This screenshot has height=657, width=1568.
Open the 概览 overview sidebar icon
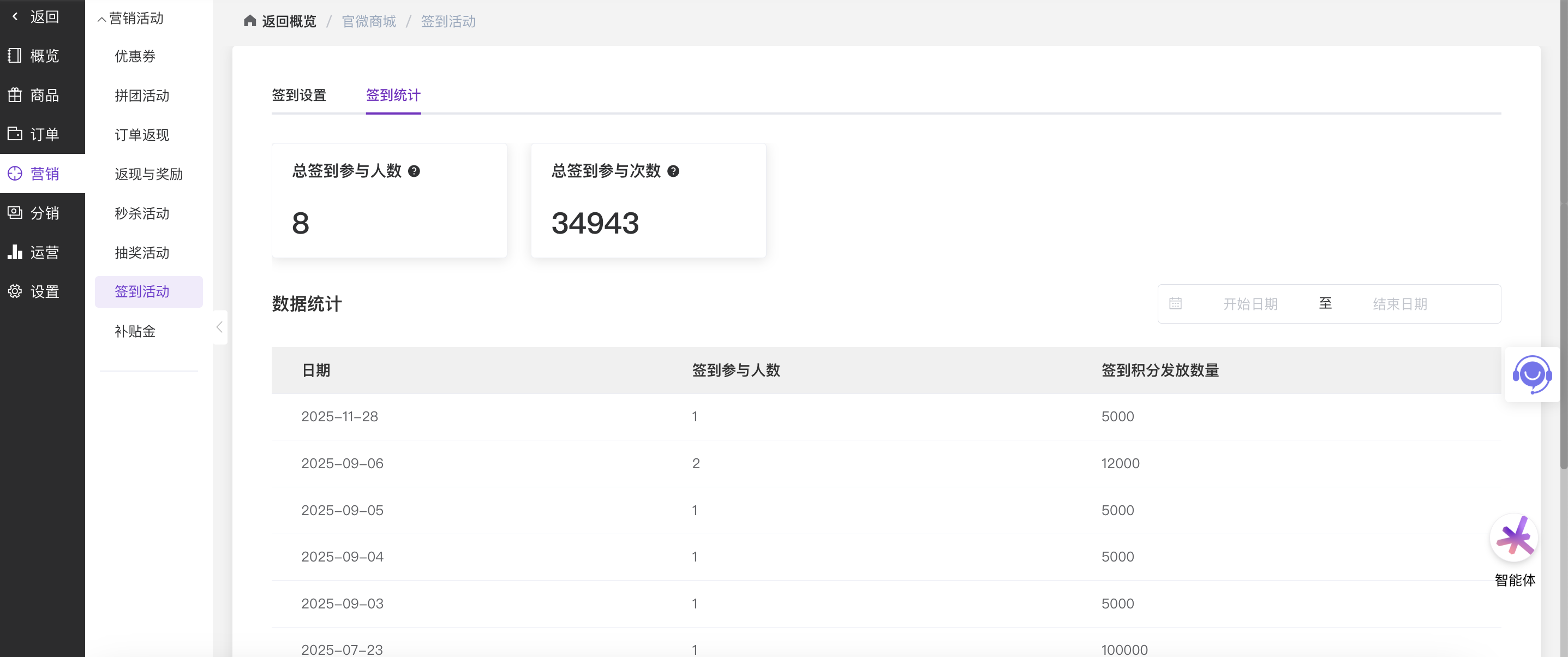point(15,56)
